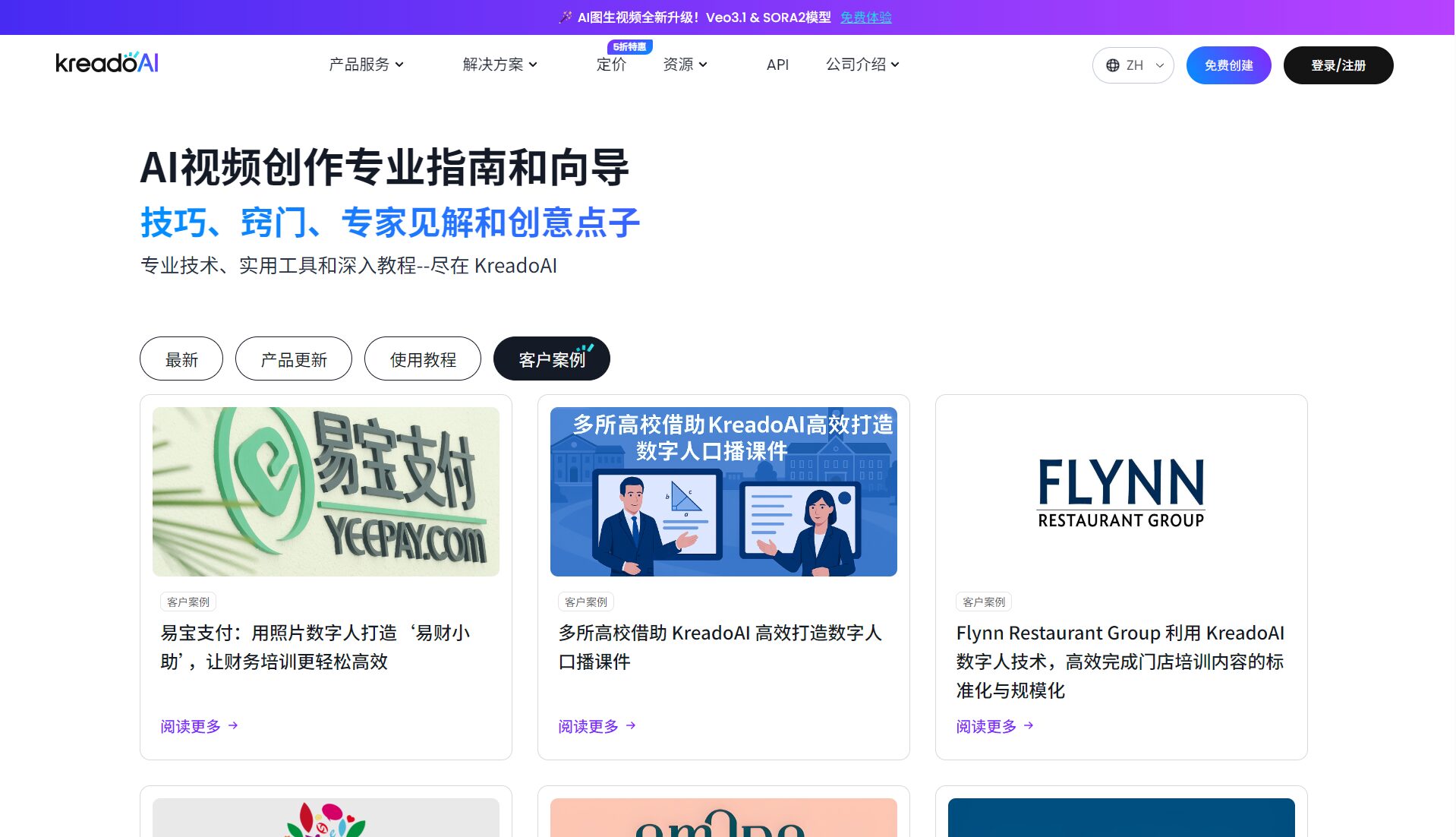Expand the 解决方案 dropdown menu
The image size is (1456, 837).
(x=500, y=65)
